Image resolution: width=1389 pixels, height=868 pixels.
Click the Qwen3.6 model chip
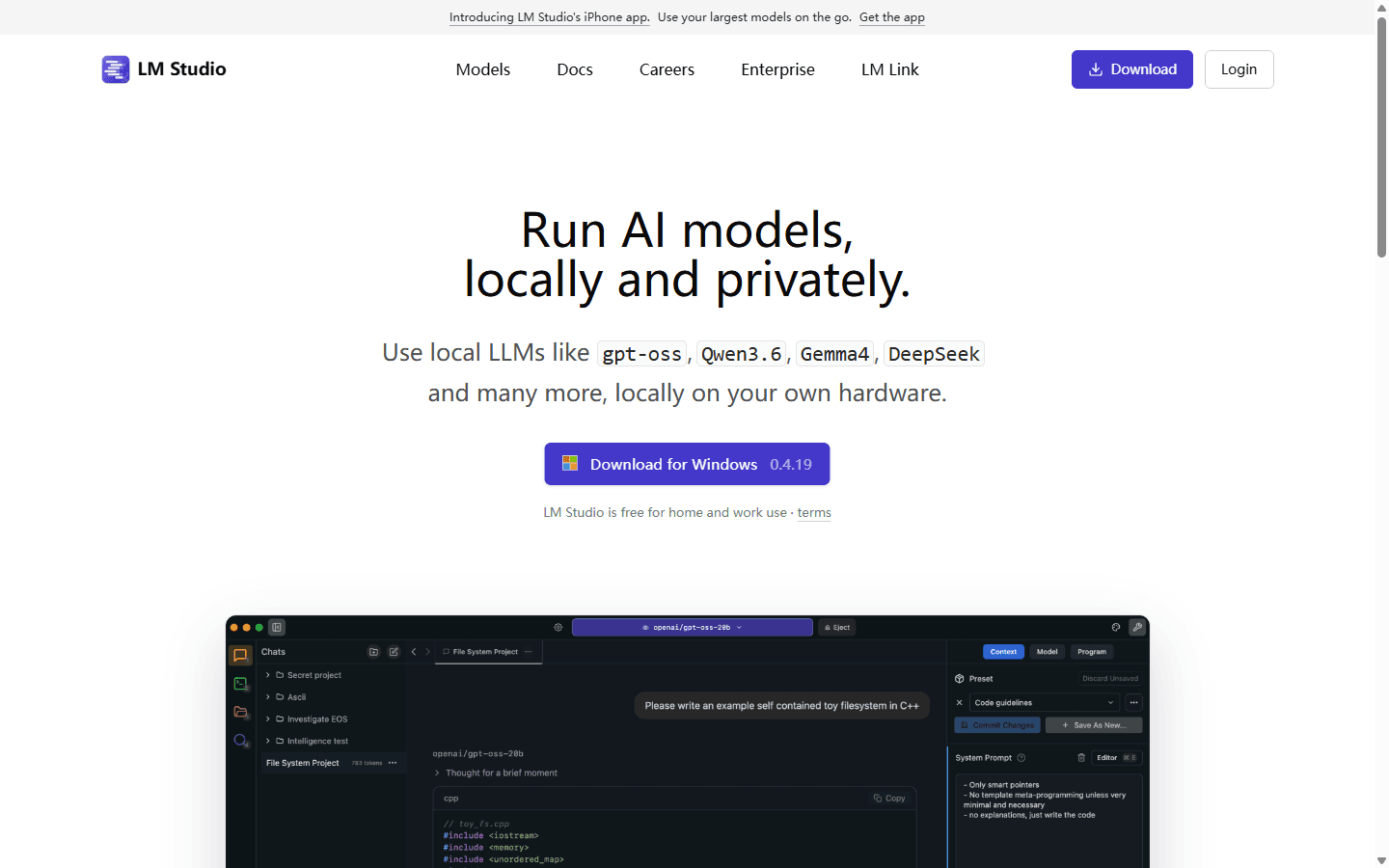tap(742, 354)
